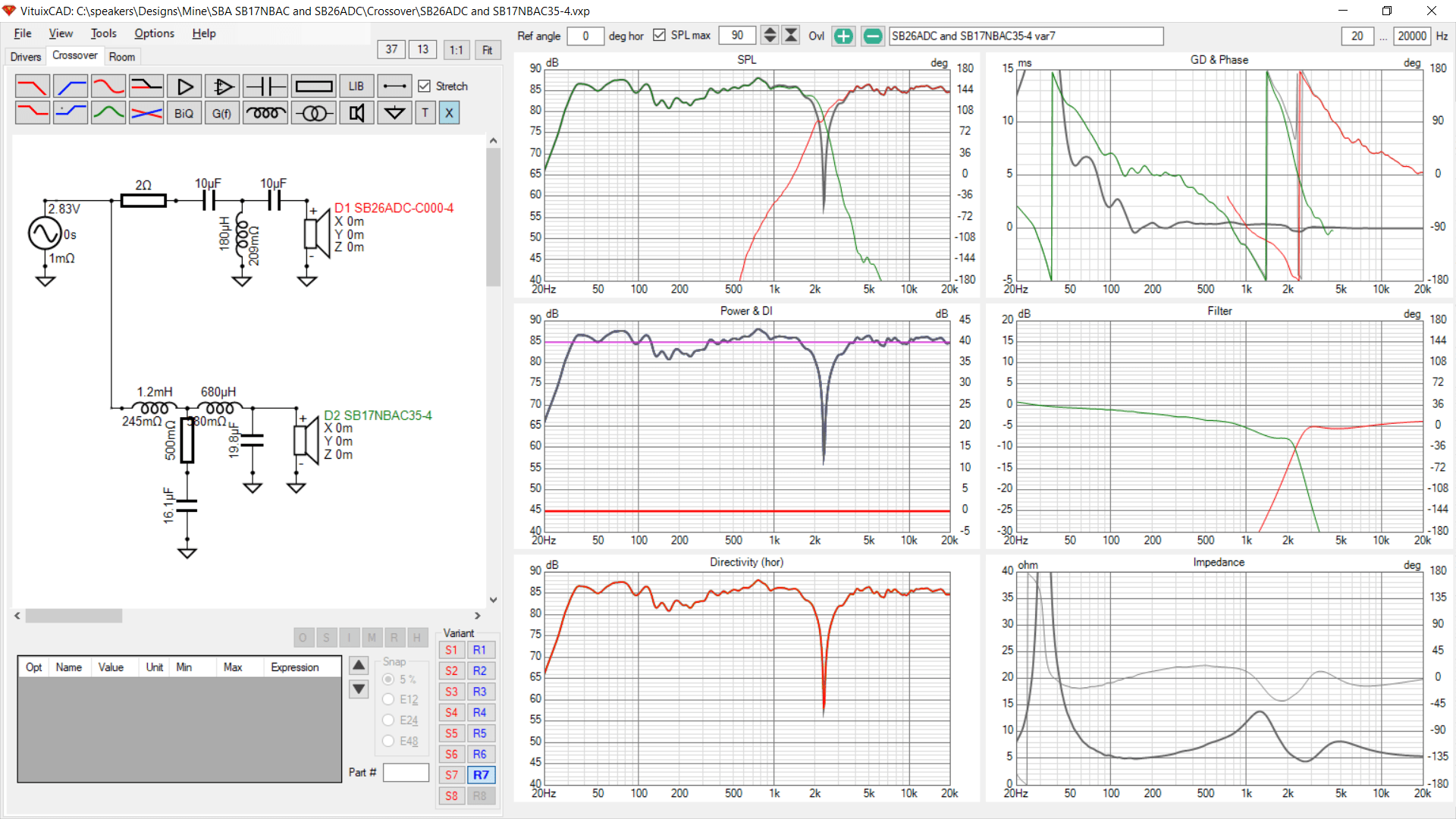The image size is (1456, 819).
Task: Select driver D2 SB17NBAC35-4 label
Action: tap(378, 416)
